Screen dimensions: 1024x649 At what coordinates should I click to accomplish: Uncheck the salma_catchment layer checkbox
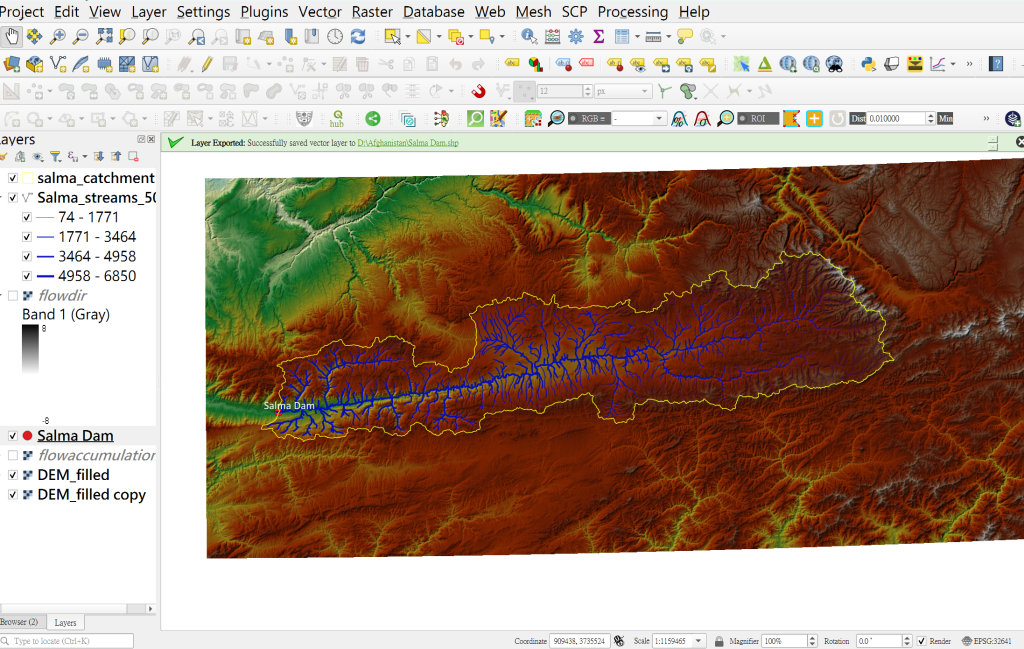(x=12, y=178)
